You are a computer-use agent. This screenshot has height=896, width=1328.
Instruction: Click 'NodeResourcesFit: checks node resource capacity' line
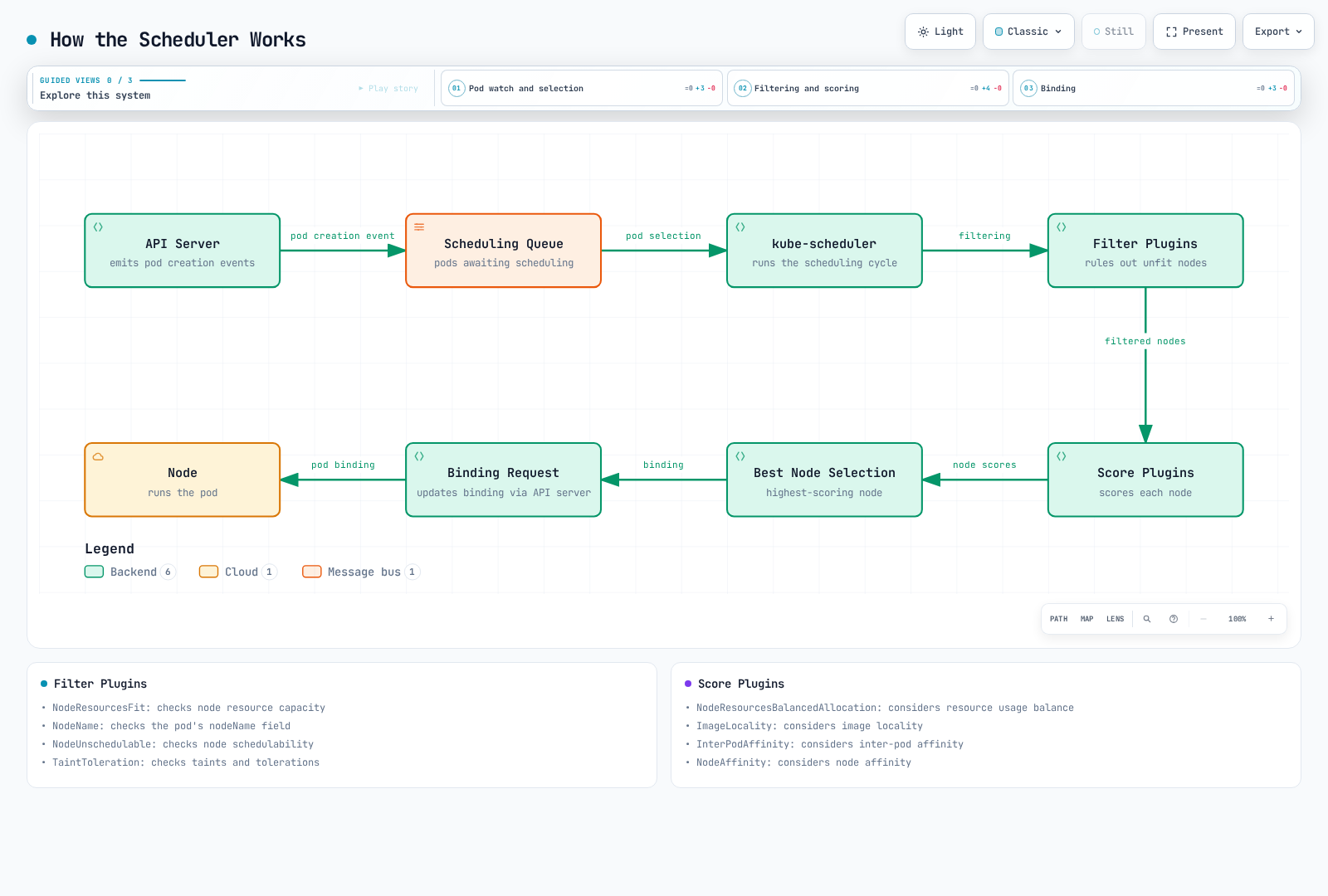tap(188, 708)
